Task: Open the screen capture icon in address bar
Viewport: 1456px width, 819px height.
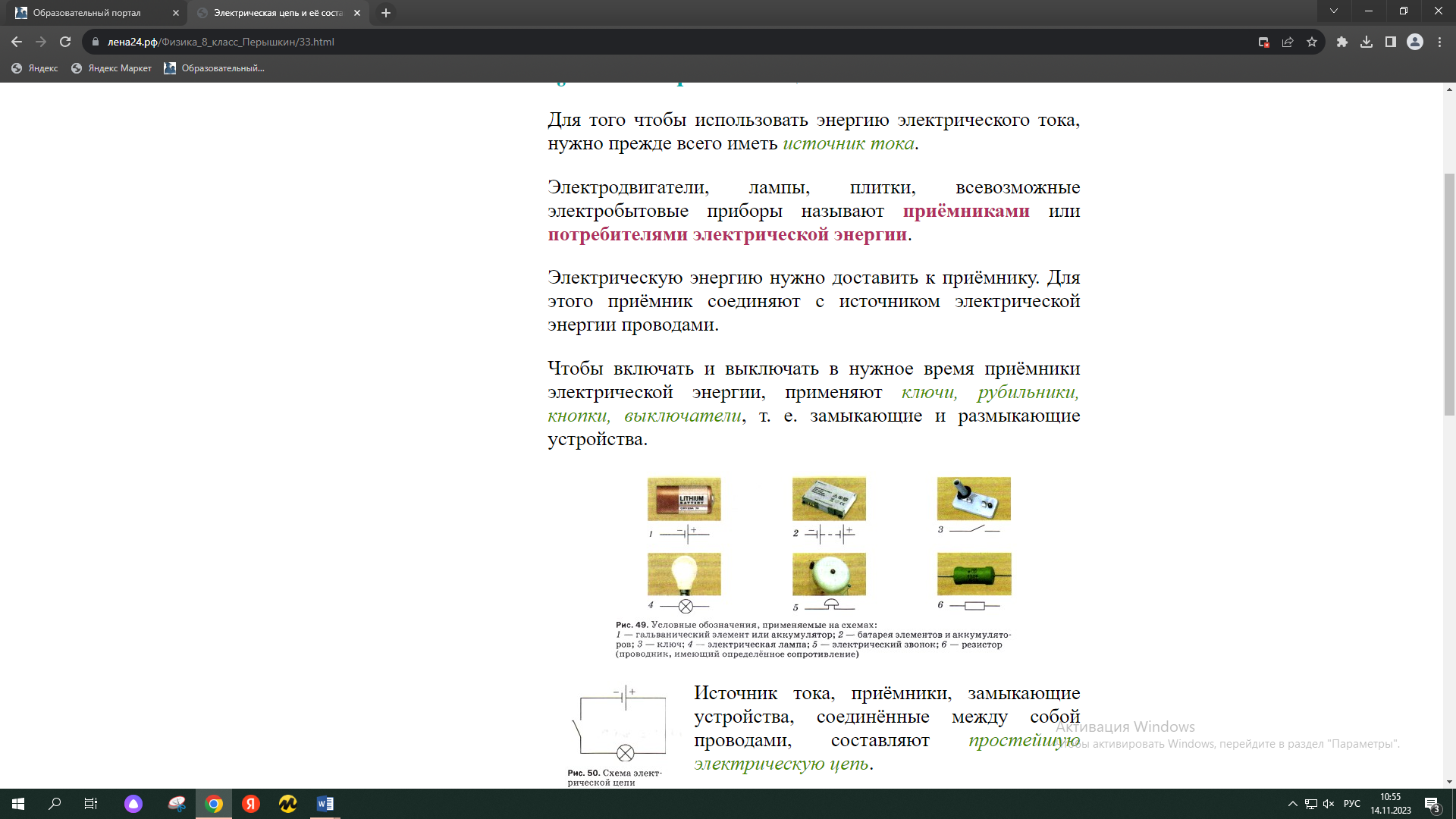Action: pos(1263,42)
